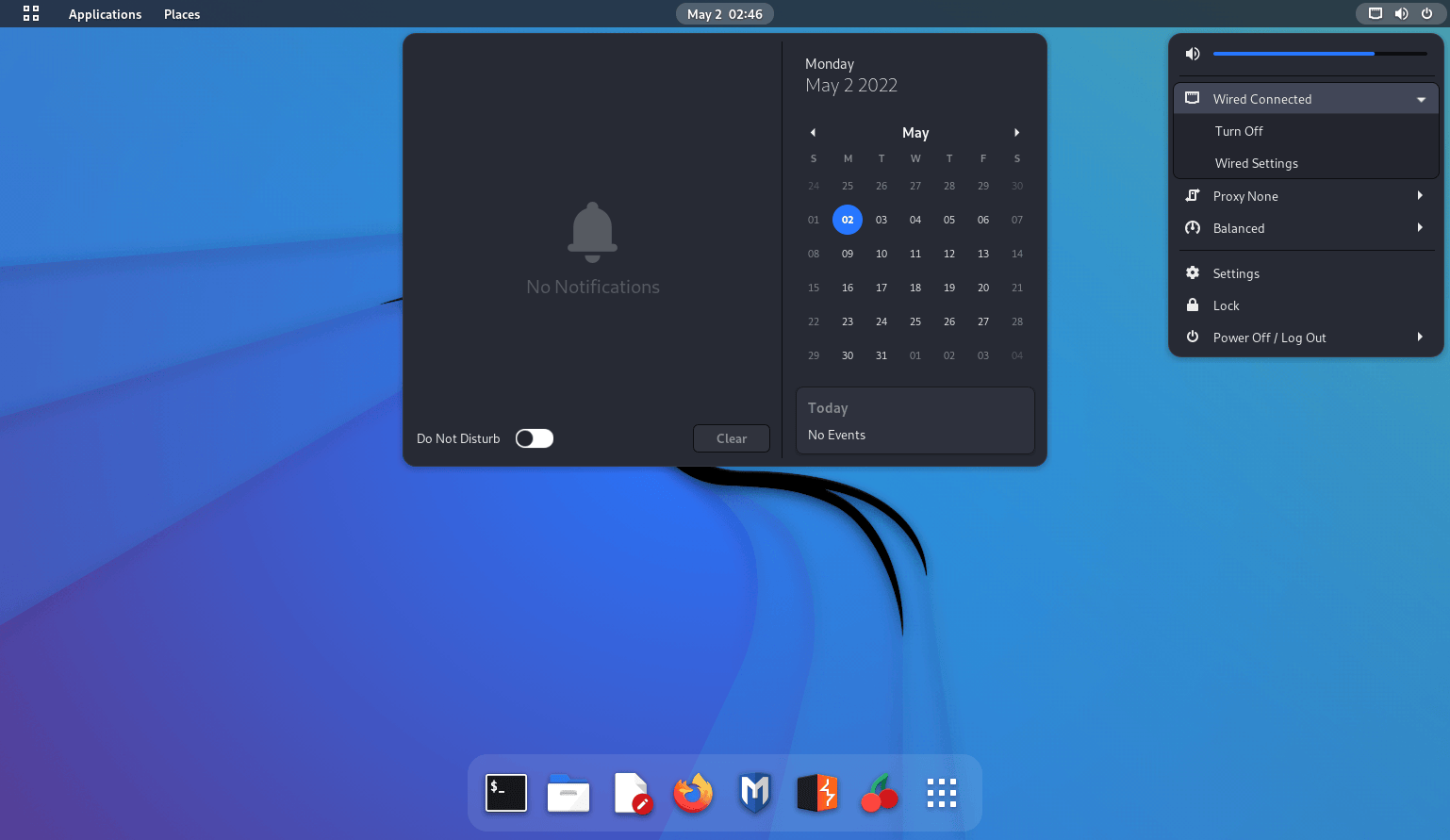Open the Applications menu

point(105,13)
